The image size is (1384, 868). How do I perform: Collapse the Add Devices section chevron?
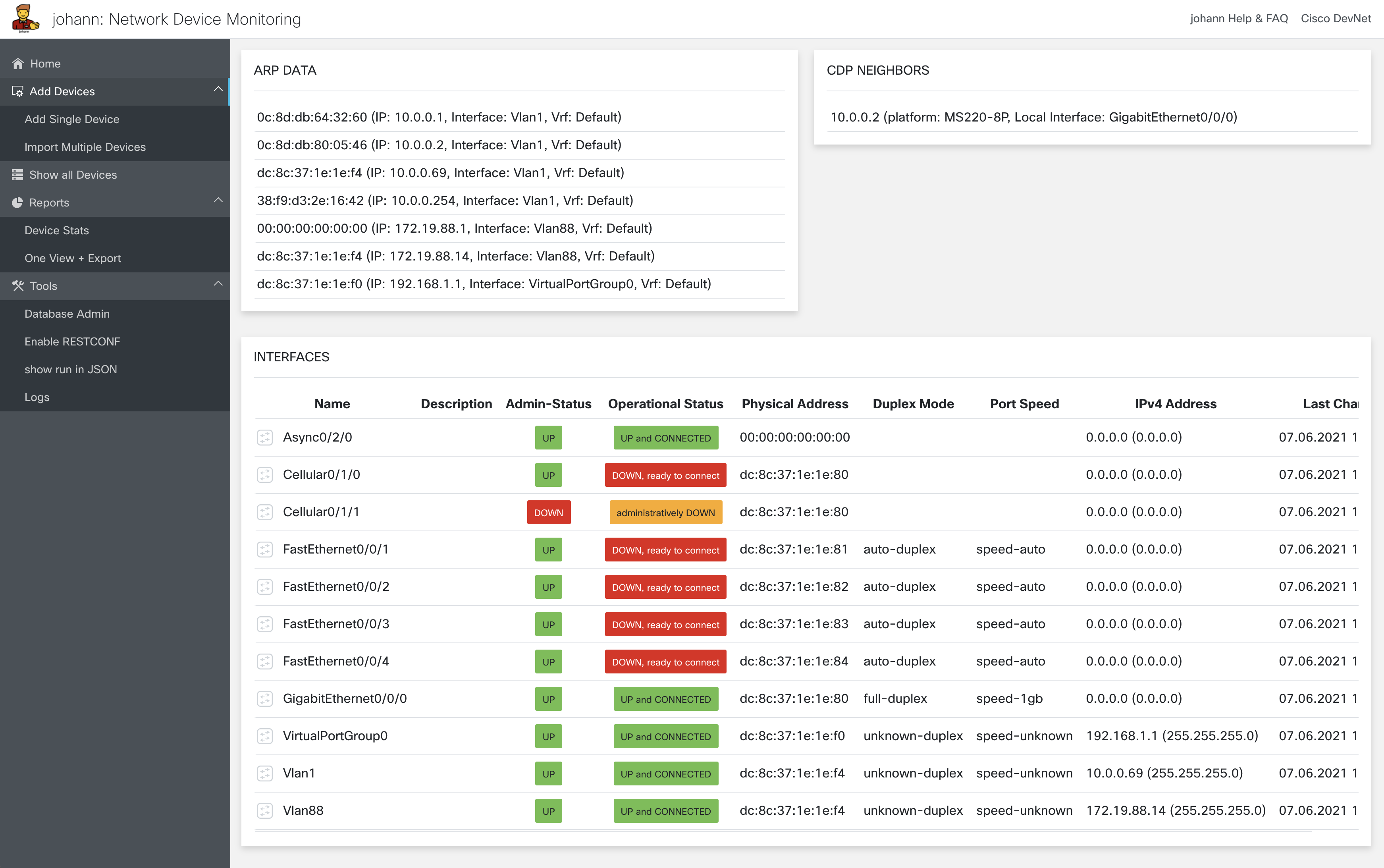218,90
